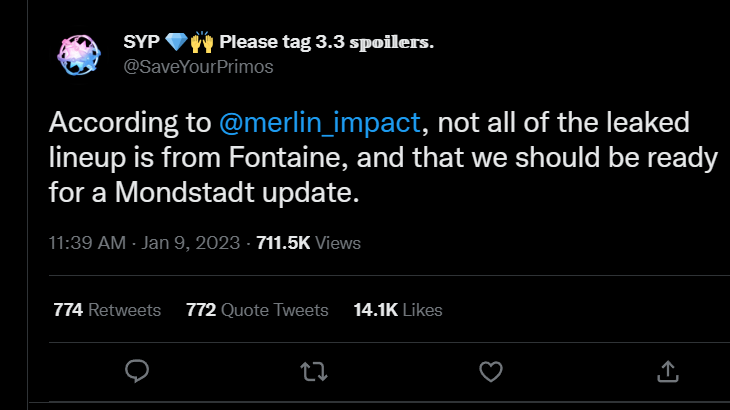Screen dimensions: 730x410
Task: Click the "SYP" display name
Action: [143, 42]
